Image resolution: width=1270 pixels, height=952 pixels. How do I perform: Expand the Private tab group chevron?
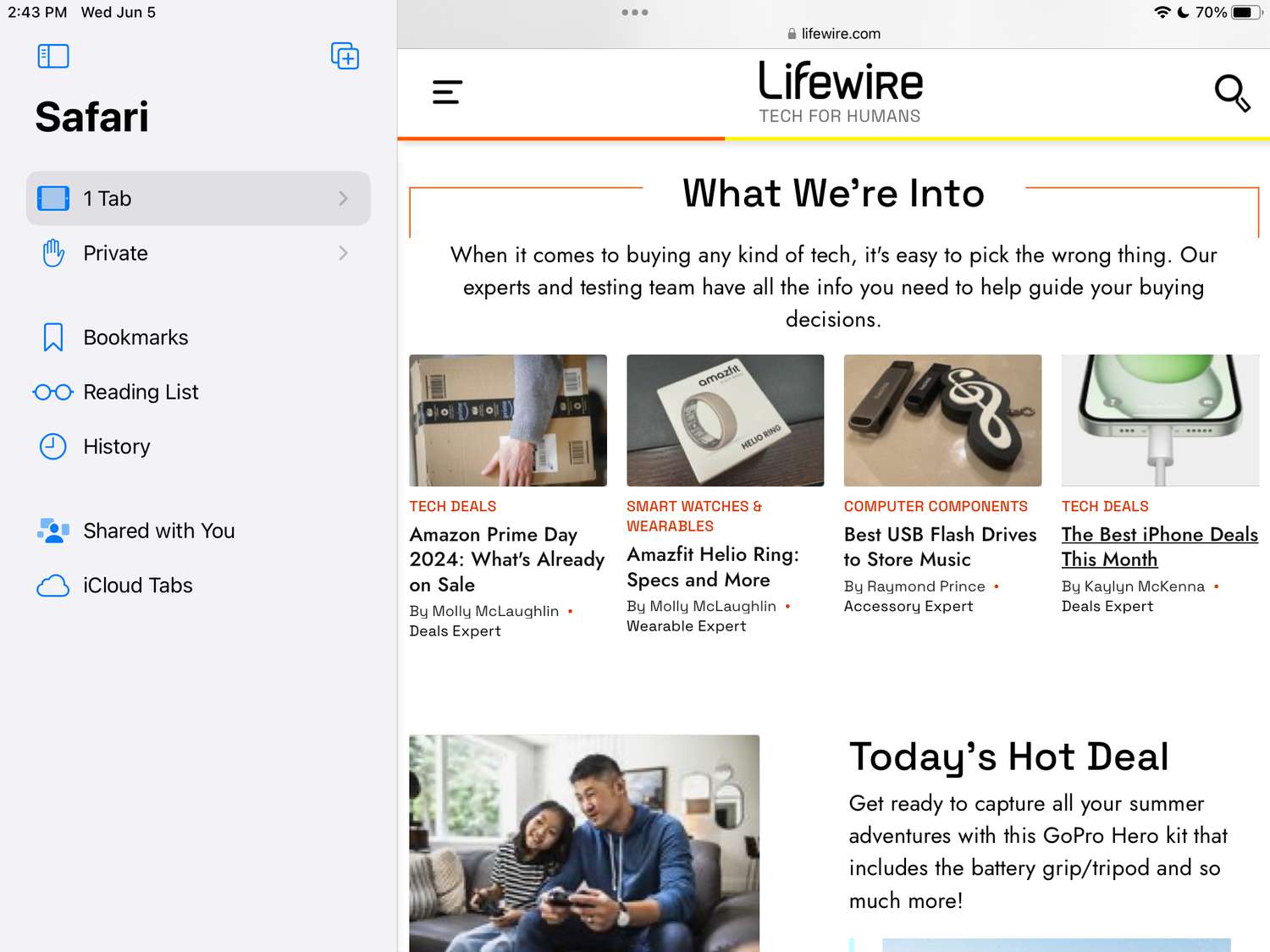tap(343, 253)
